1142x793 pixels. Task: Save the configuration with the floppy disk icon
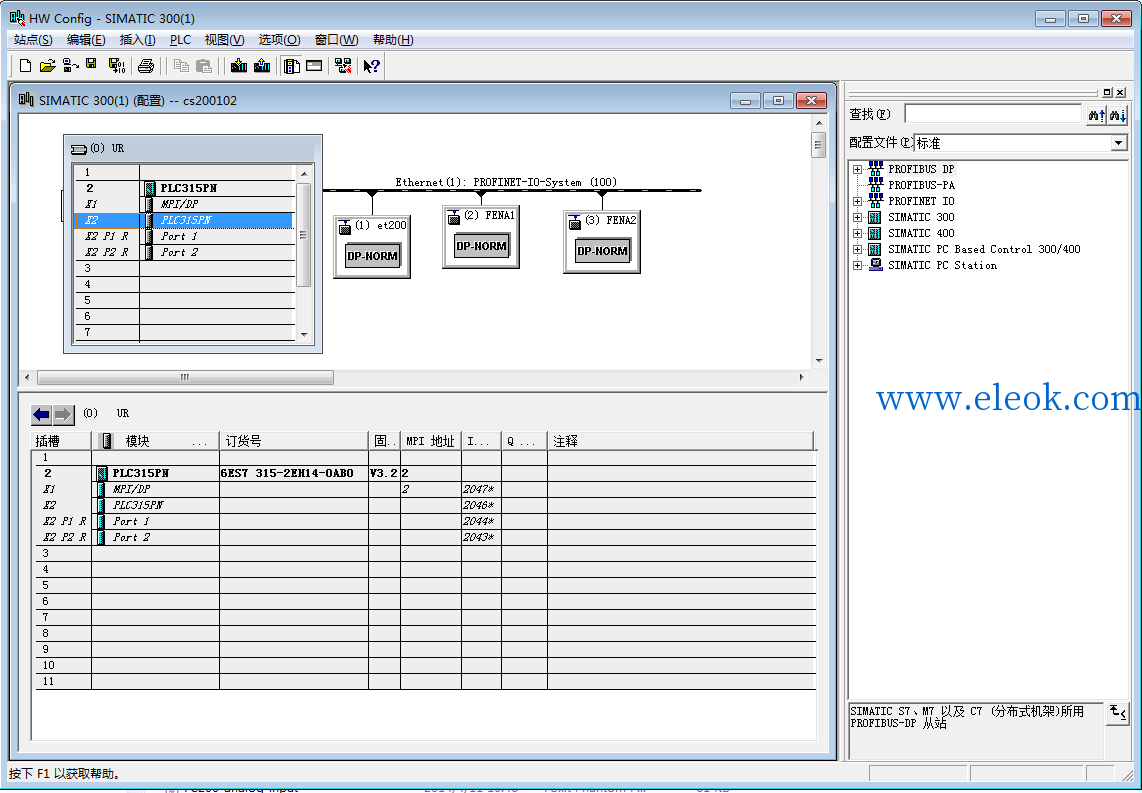[x=92, y=65]
